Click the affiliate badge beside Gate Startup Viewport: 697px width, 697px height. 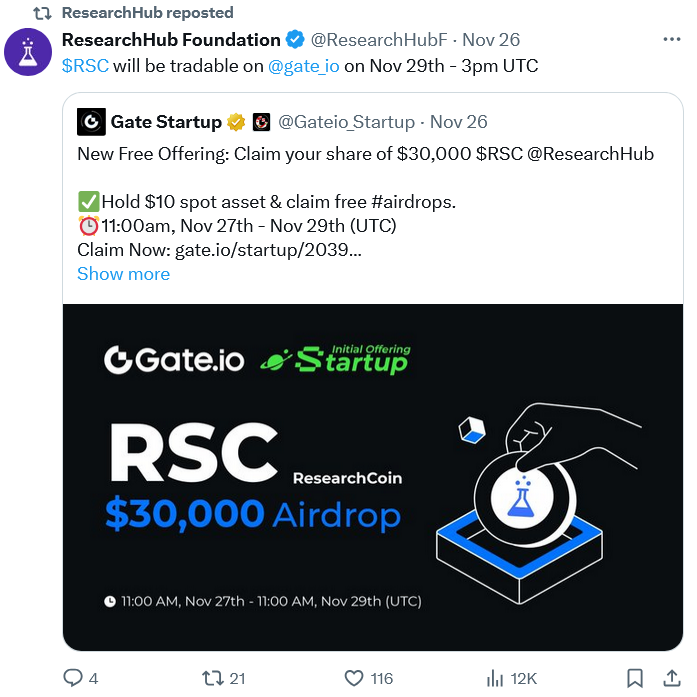[x=261, y=122]
